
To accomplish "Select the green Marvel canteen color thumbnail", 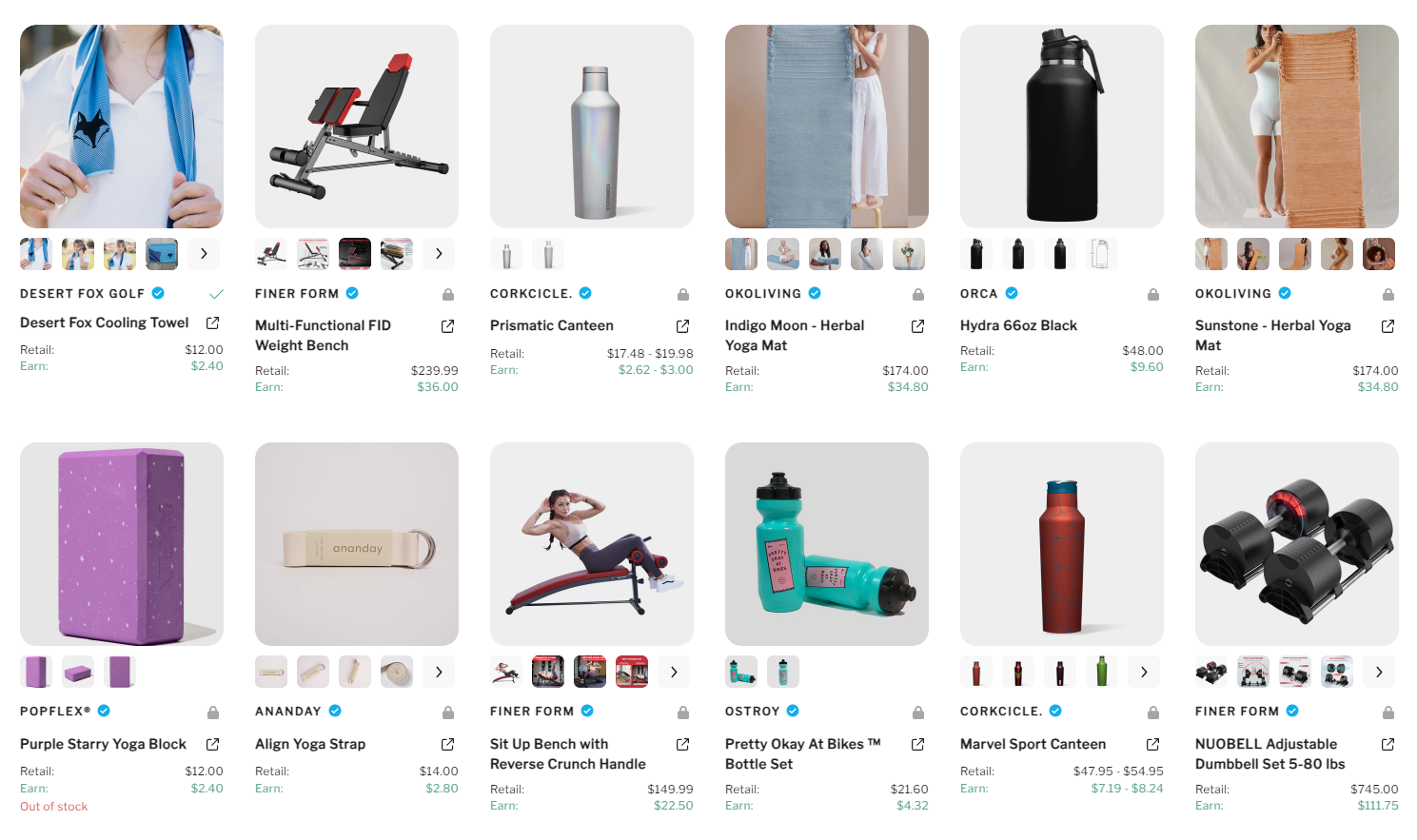I will click(1102, 672).
